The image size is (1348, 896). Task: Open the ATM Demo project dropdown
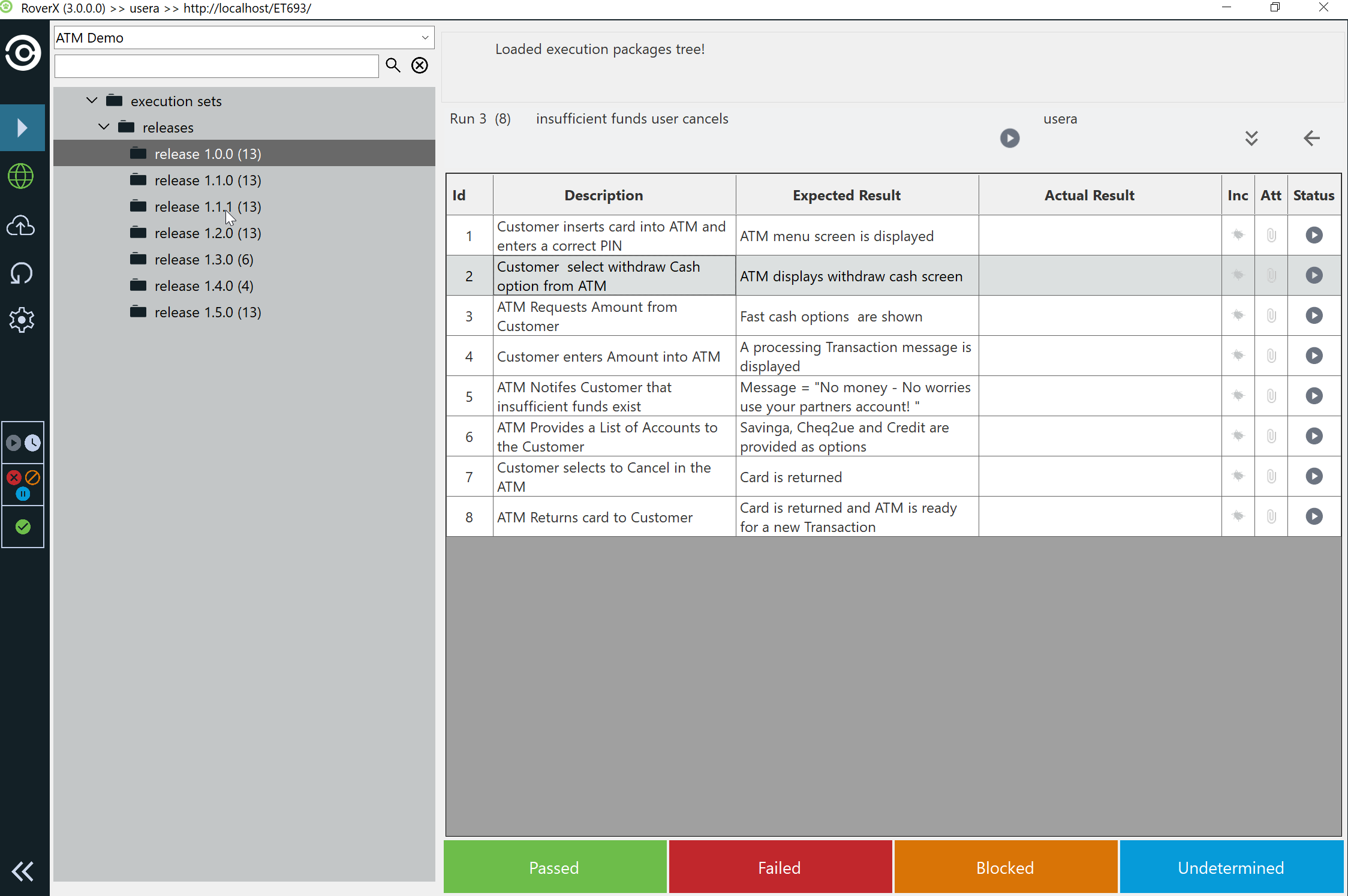[425, 38]
